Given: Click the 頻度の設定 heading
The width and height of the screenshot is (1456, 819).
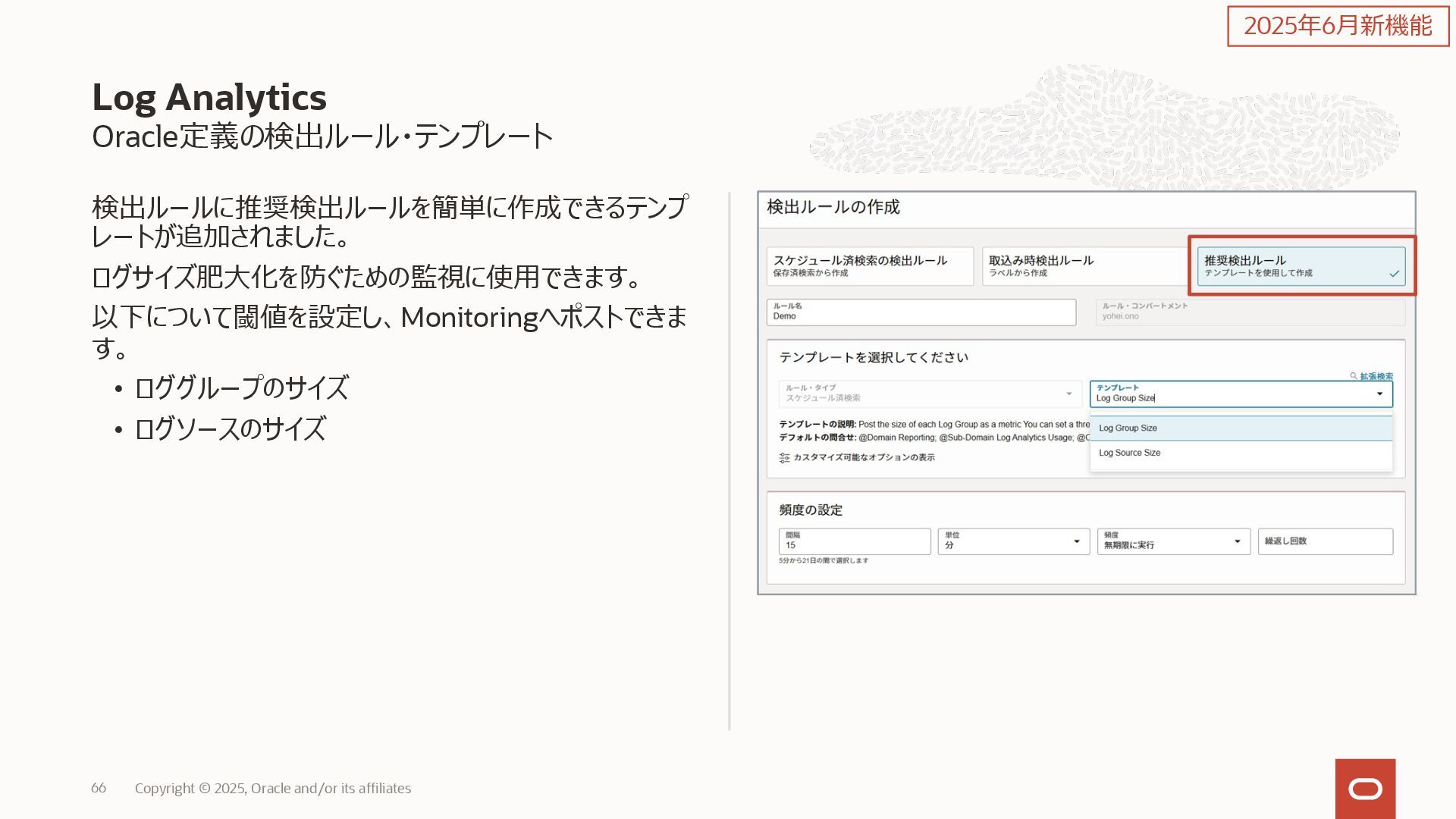Looking at the screenshot, I should point(811,510).
